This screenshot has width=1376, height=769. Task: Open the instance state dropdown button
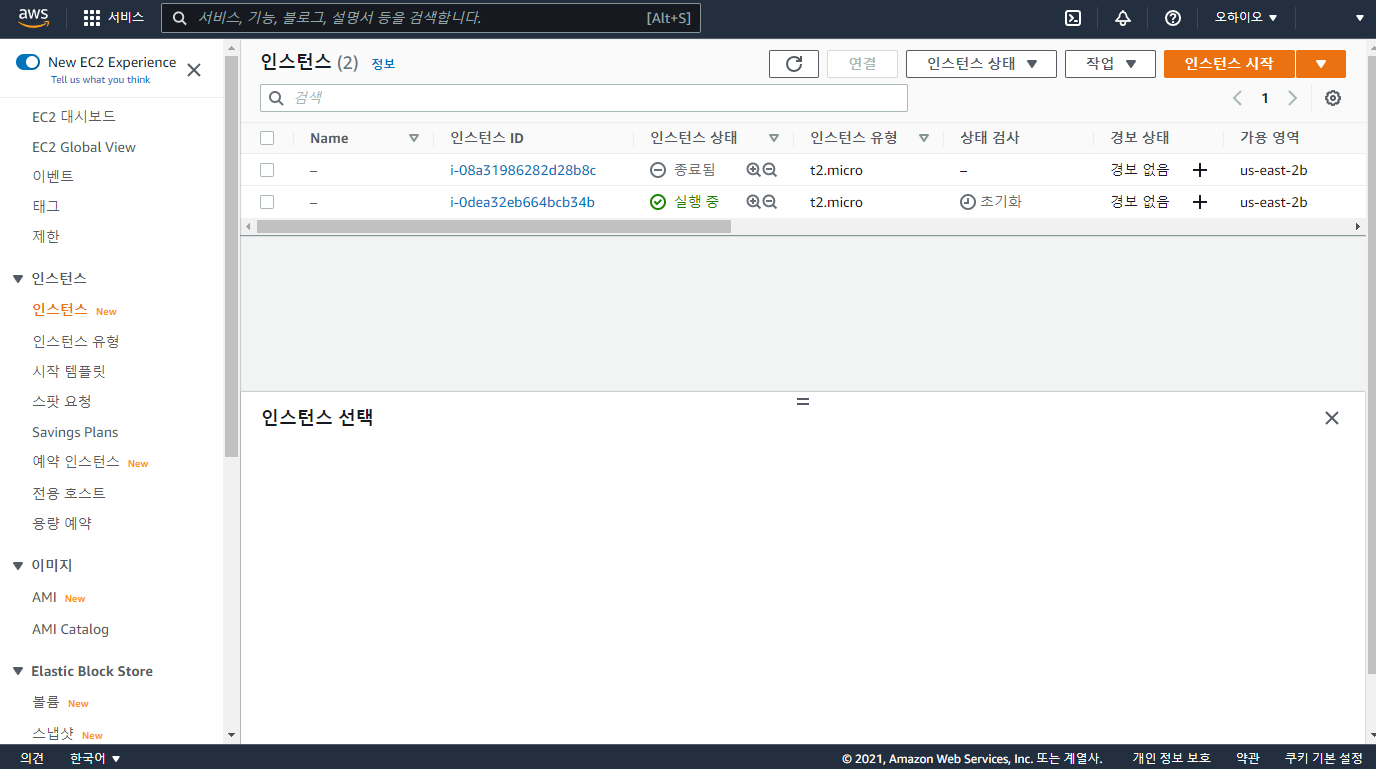981,64
